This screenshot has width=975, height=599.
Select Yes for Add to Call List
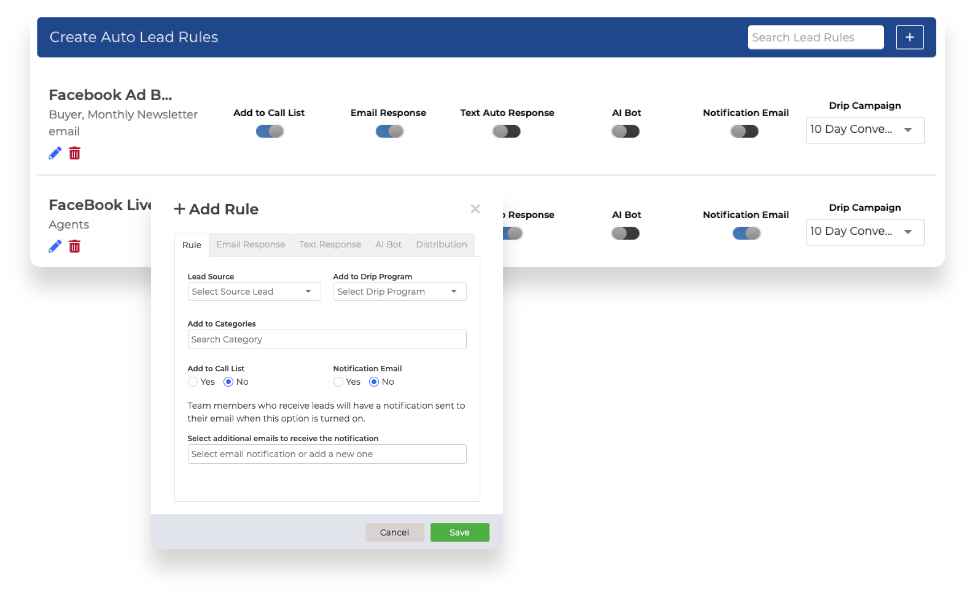(x=192, y=382)
